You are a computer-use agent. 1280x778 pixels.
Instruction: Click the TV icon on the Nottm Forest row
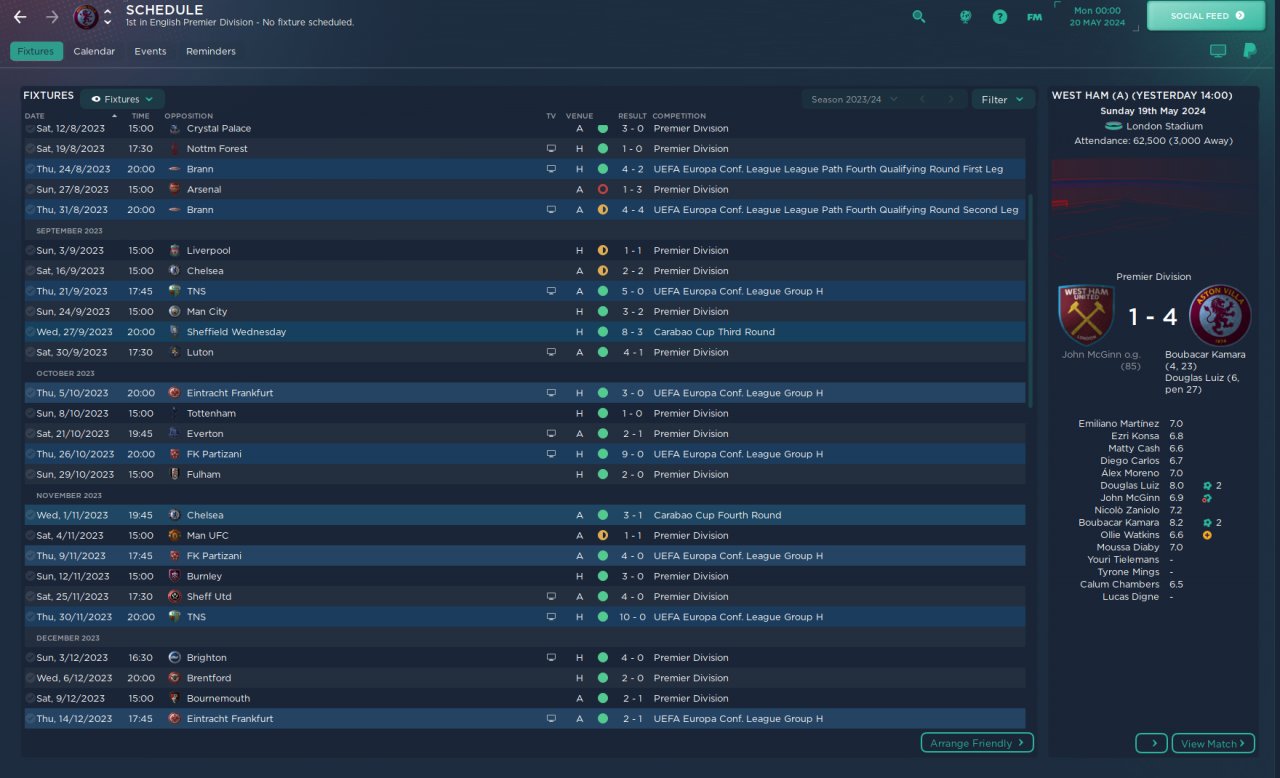coord(551,149)
